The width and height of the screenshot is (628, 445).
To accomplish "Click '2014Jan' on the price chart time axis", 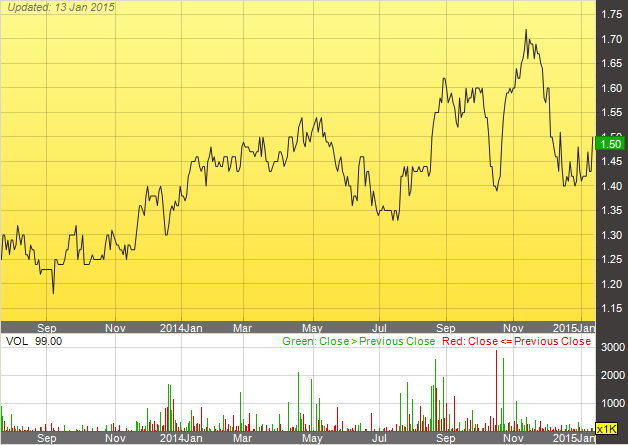I will pos(181,328).
